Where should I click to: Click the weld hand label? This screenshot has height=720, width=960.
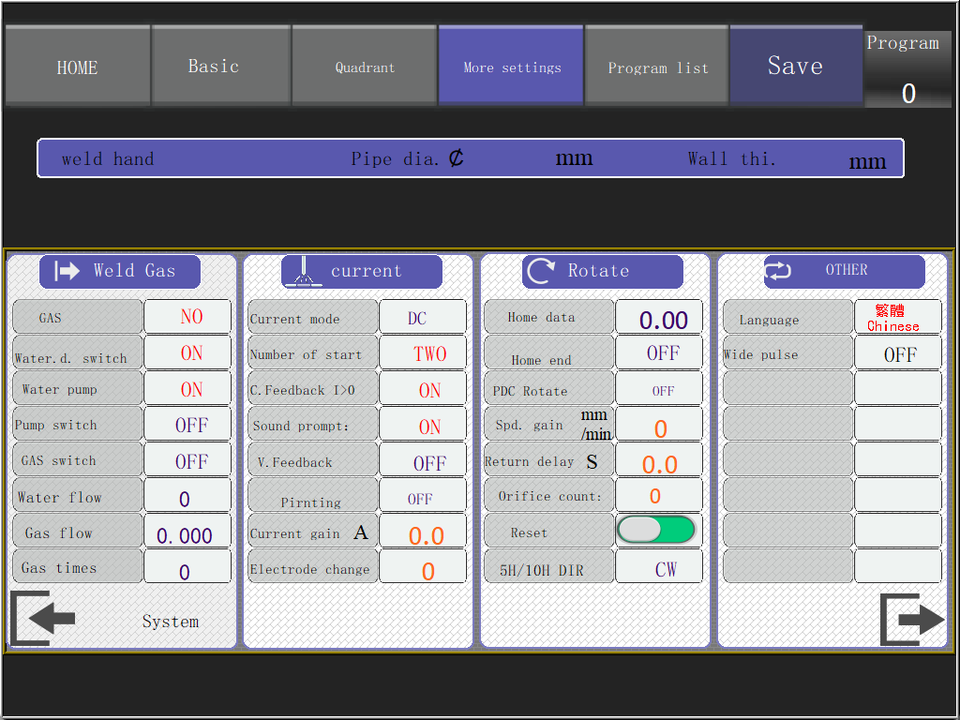point(108,159)
